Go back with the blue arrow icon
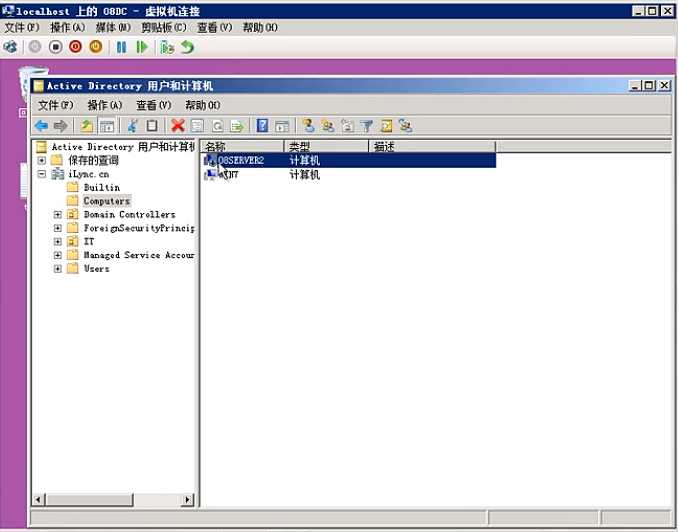Viewport: 678px width, 532px height. pos(42,126)
